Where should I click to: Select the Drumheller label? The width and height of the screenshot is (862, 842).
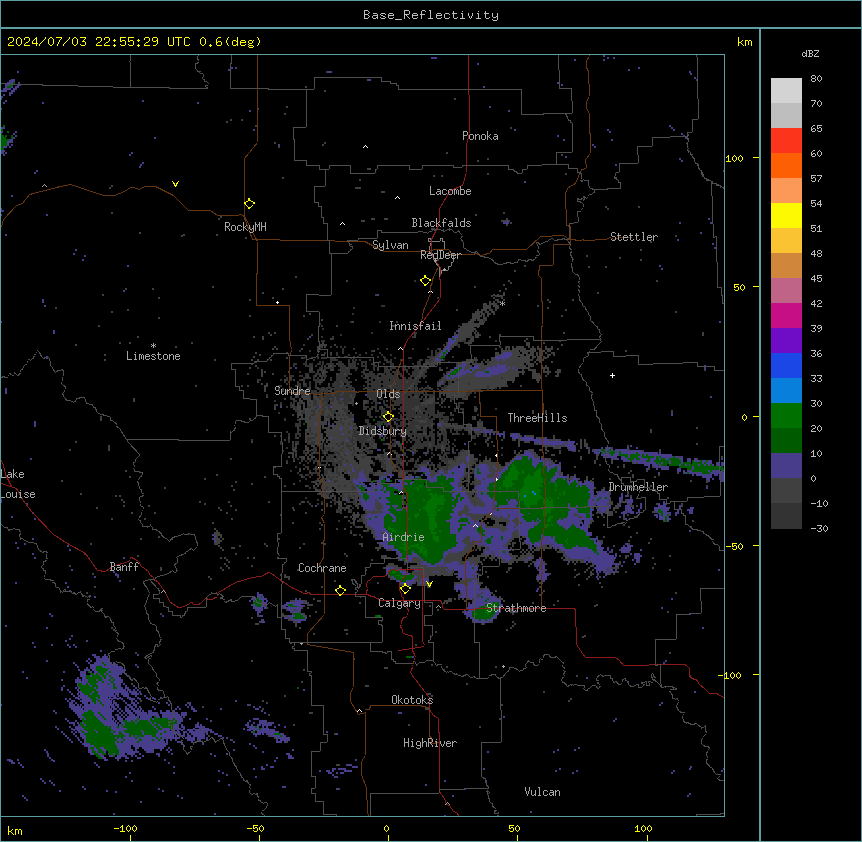coord(638,487)
